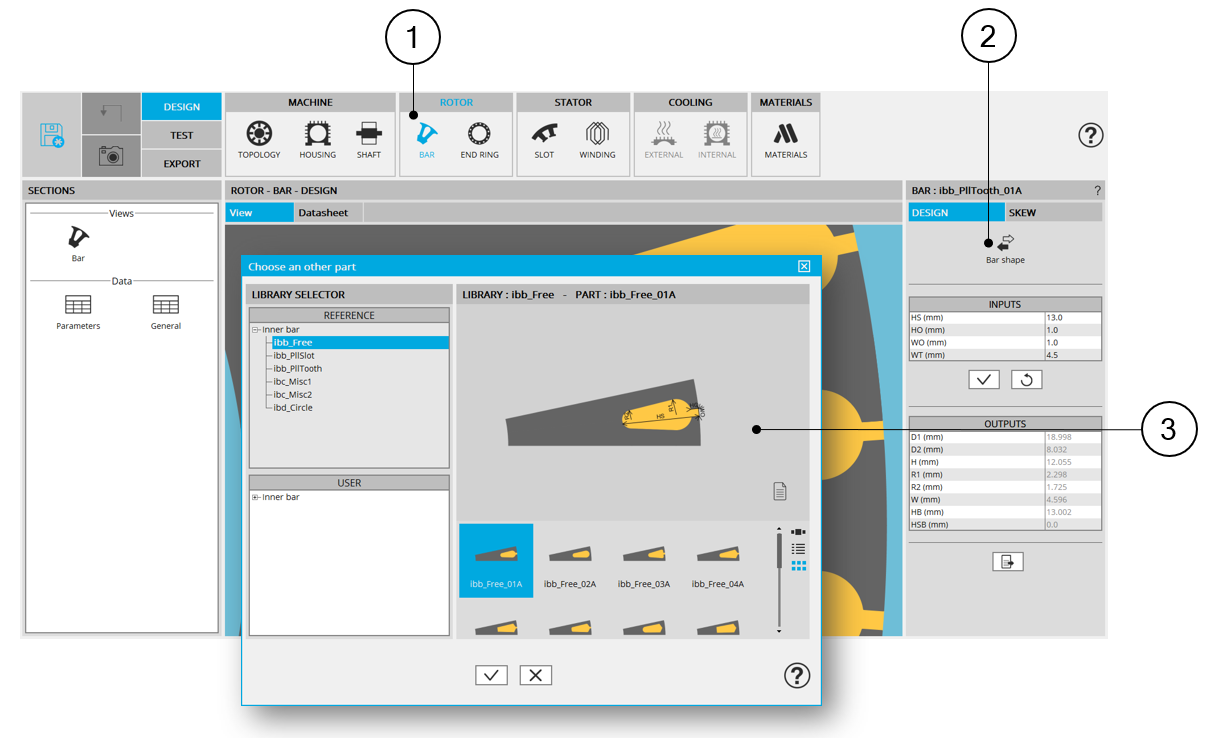Screen dimensions: 1215x738
Task: Open the SKEW tab
Action: pos(1022,213)
